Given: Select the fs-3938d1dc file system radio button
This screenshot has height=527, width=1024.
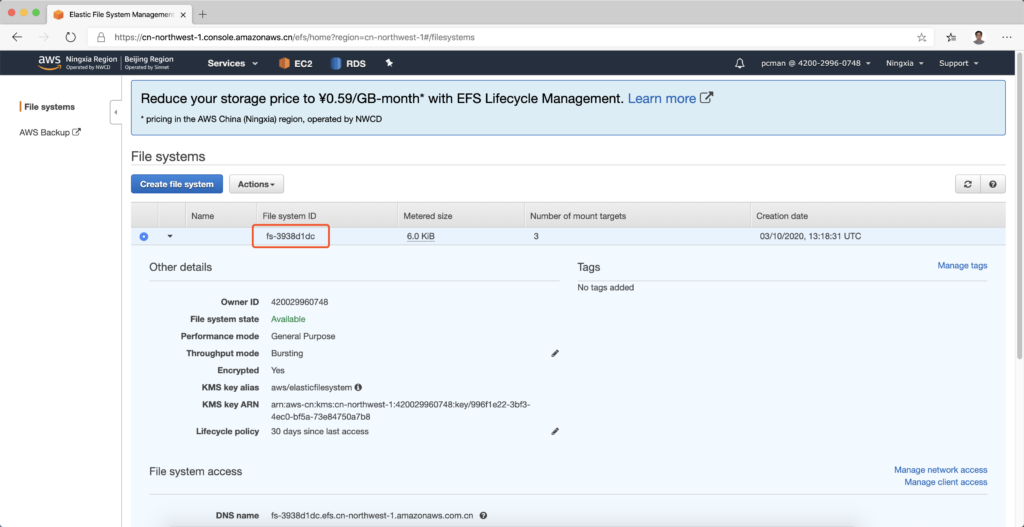Looking at the screenshot, I should pos(144,236).
